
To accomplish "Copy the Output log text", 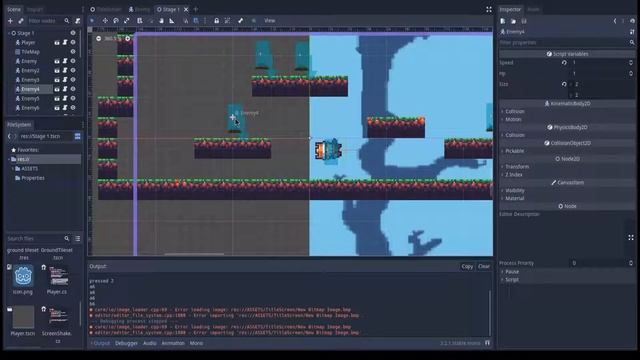I will pyautogui.click(x=467, y=267).
